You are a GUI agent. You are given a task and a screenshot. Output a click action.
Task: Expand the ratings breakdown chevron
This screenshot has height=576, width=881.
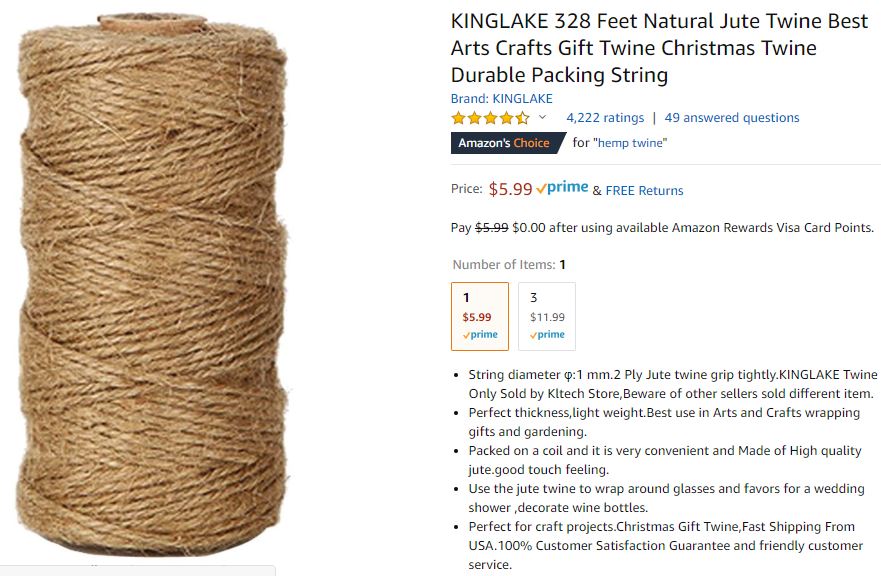pyautogui.click(x=543, y=117)
